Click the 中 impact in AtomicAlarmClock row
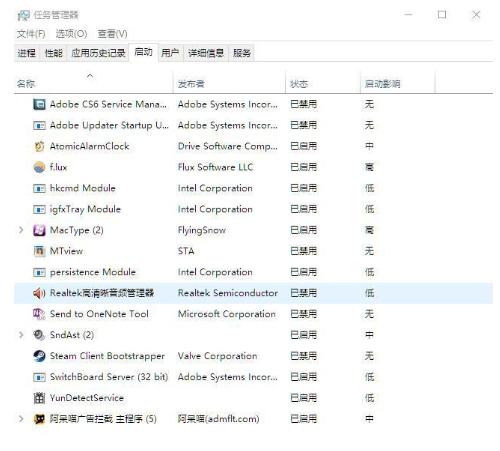Viewport: 500px width, 451px height. coord(369,146)
